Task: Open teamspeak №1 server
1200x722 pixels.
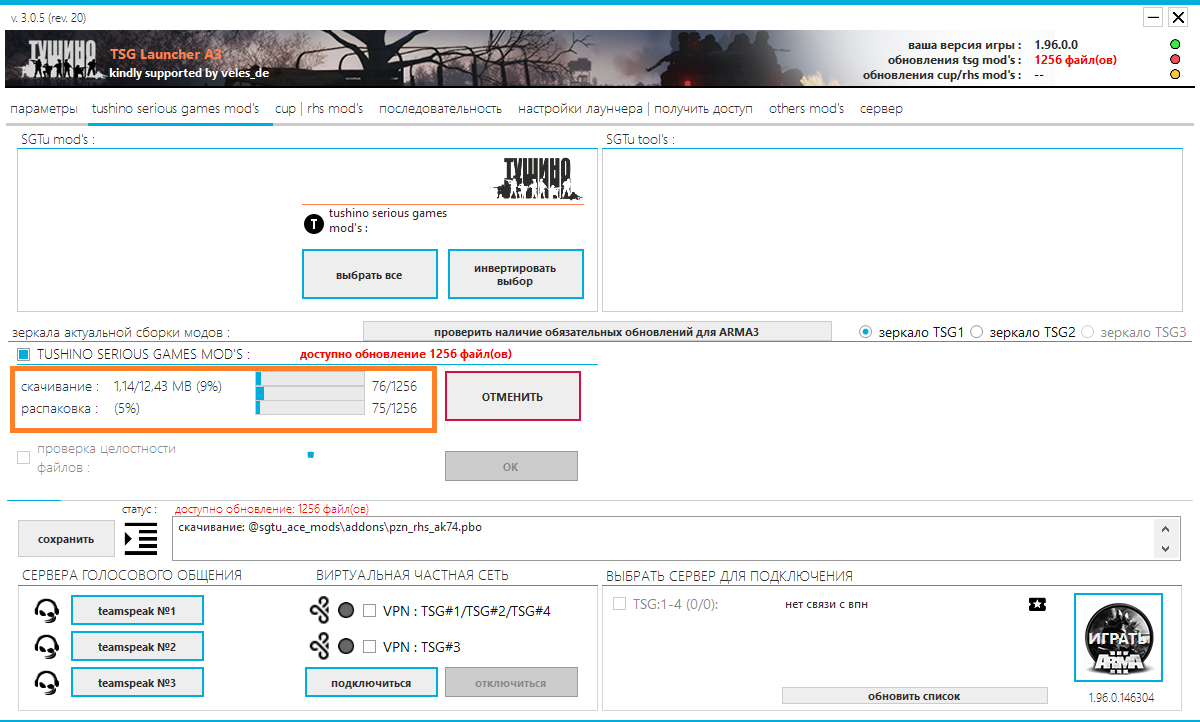Action: (x=137, y=610)
